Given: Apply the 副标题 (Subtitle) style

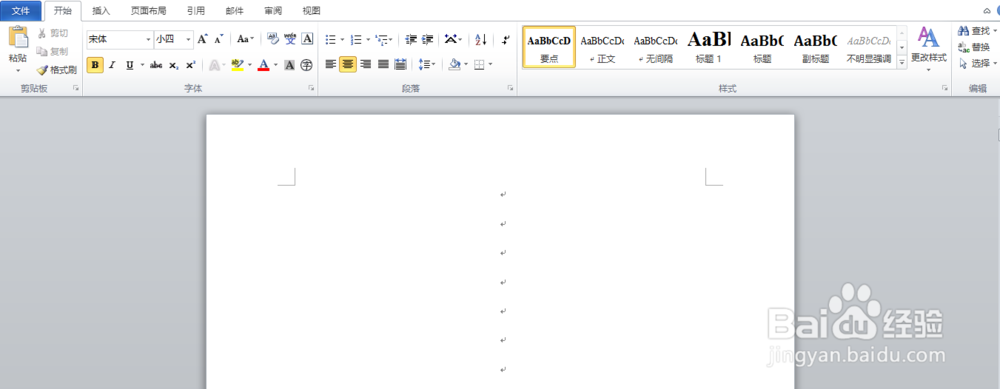Looking at the screenshot, I should 815,47.
